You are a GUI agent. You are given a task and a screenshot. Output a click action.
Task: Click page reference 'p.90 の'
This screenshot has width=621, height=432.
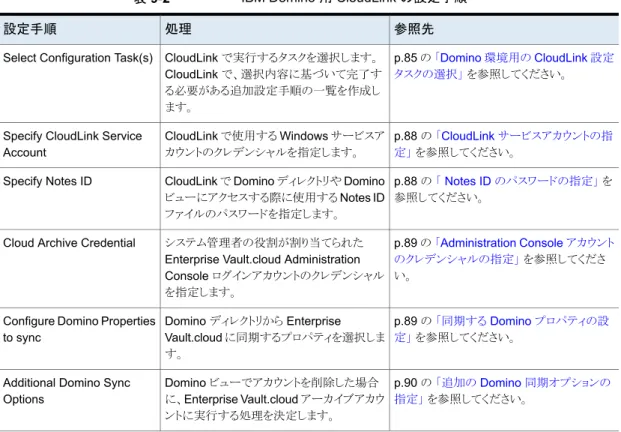coord(412,383)
